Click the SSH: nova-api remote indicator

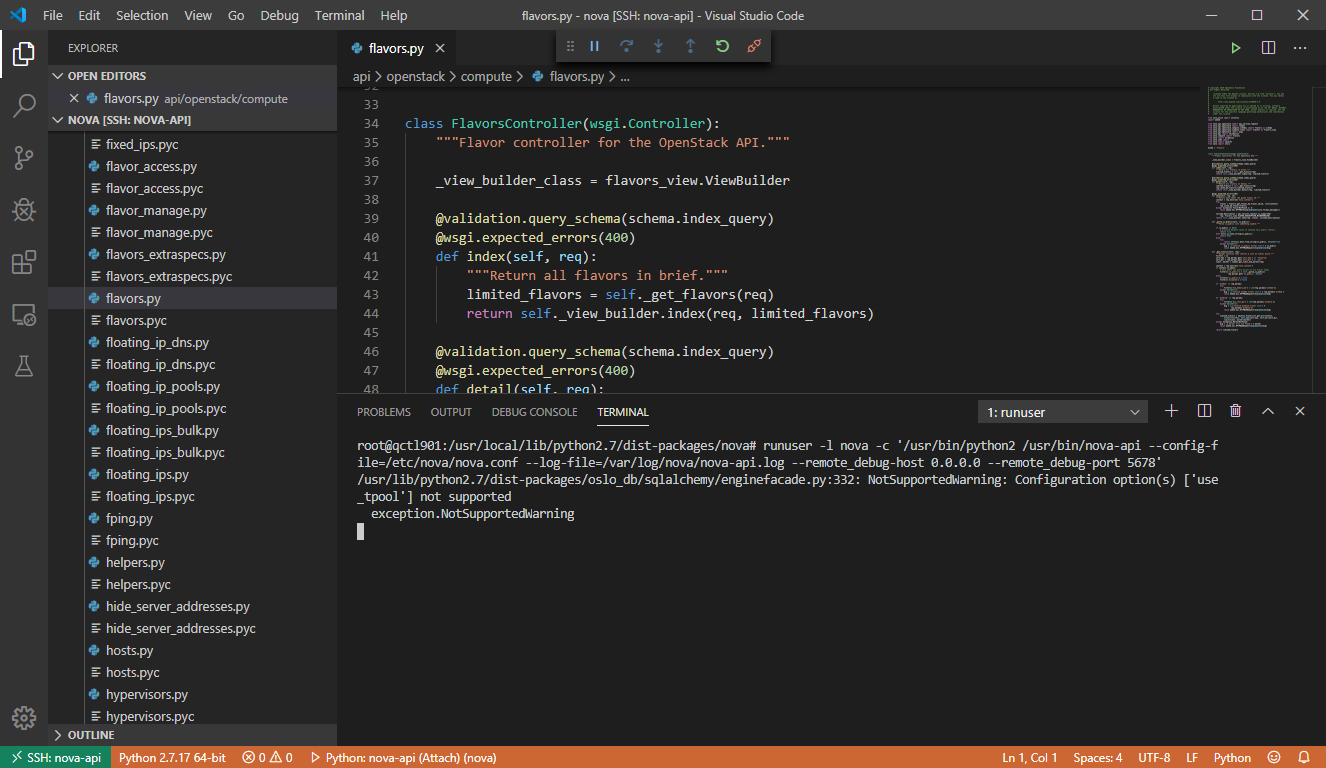coord(56,757)
